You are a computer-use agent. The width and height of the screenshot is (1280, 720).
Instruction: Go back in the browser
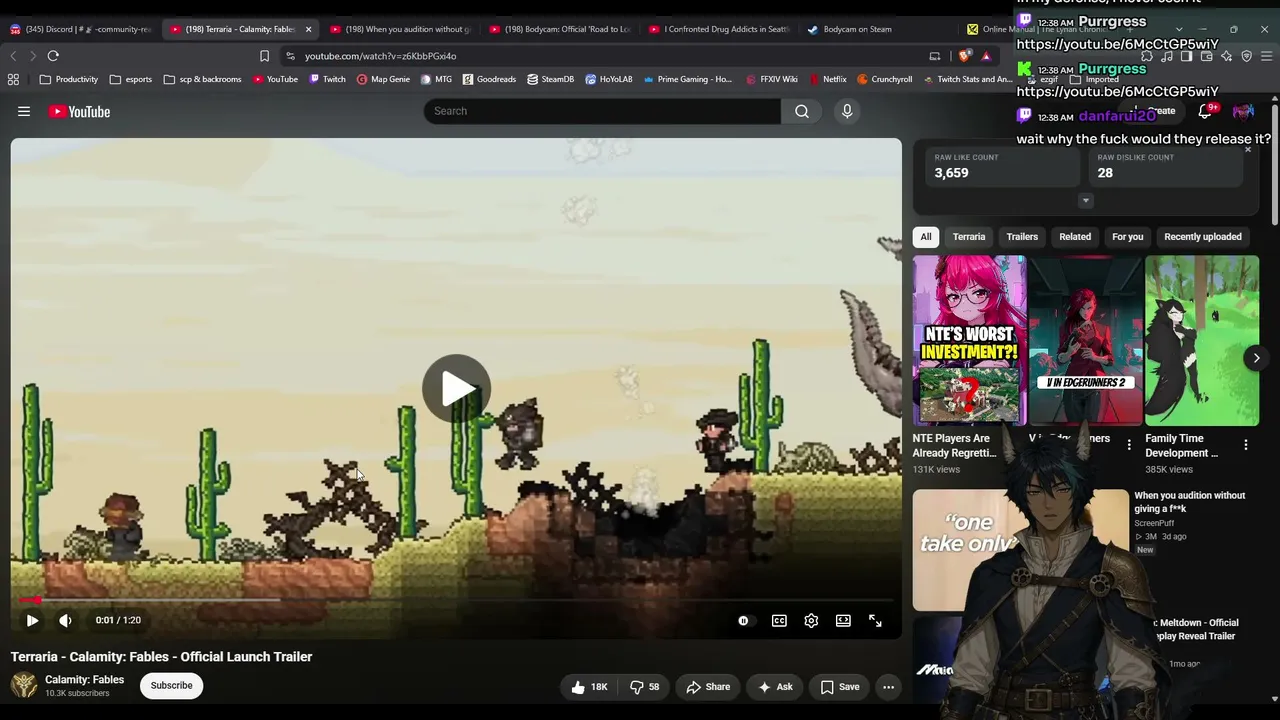13,56
